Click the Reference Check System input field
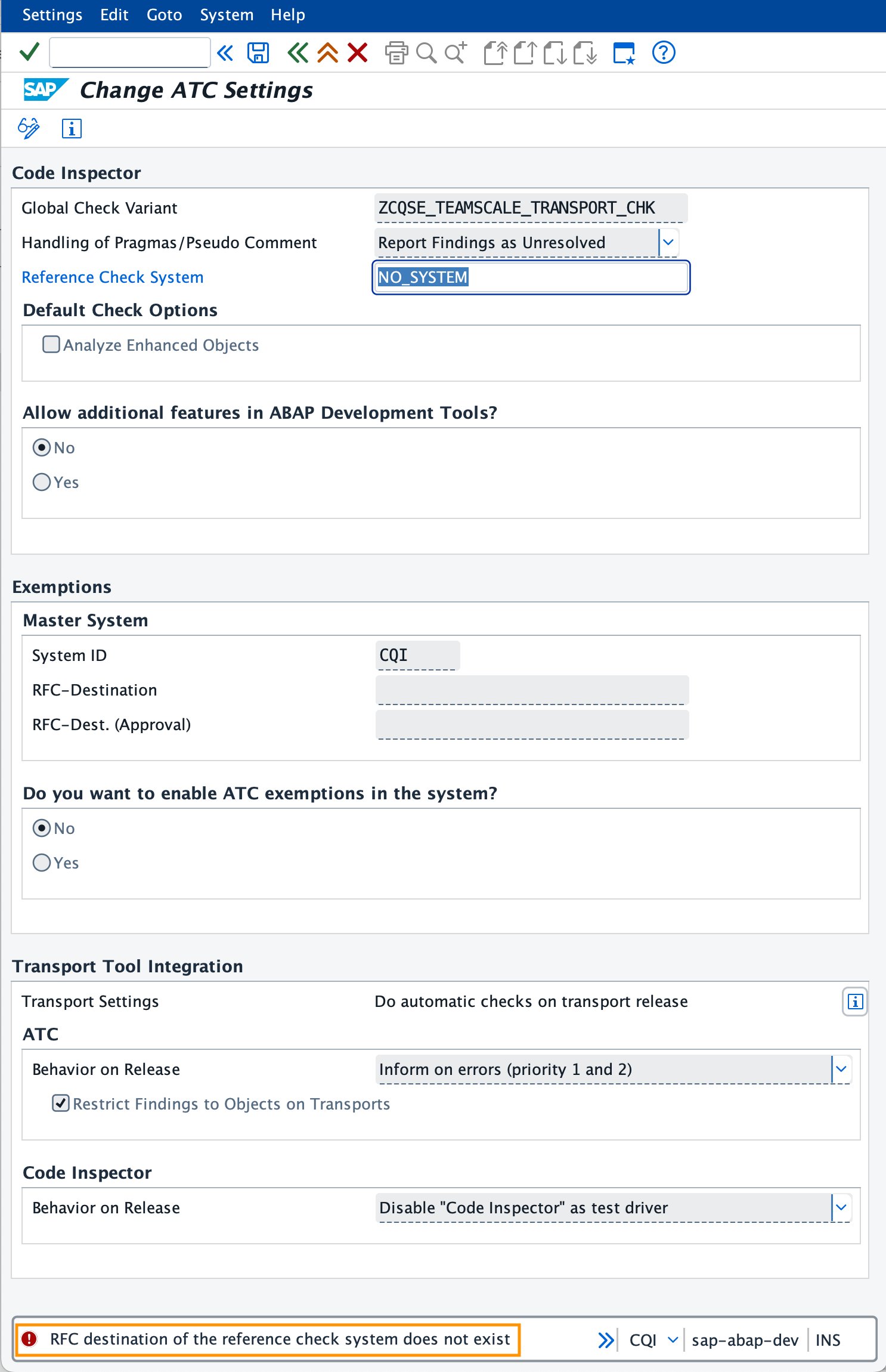Screen dimensions: 886x1372 pos(531,277)
